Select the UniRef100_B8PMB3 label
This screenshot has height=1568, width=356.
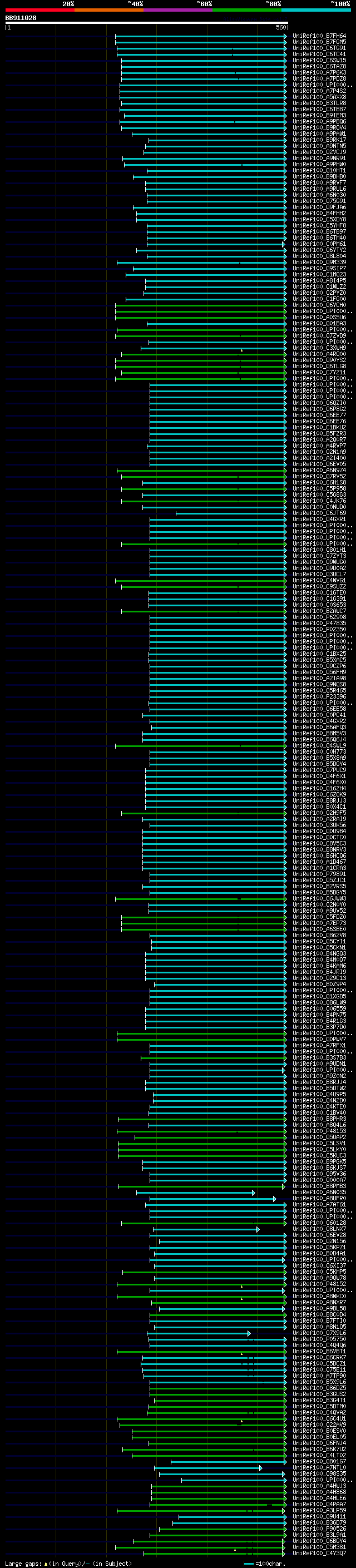(x=319, y=1186)
